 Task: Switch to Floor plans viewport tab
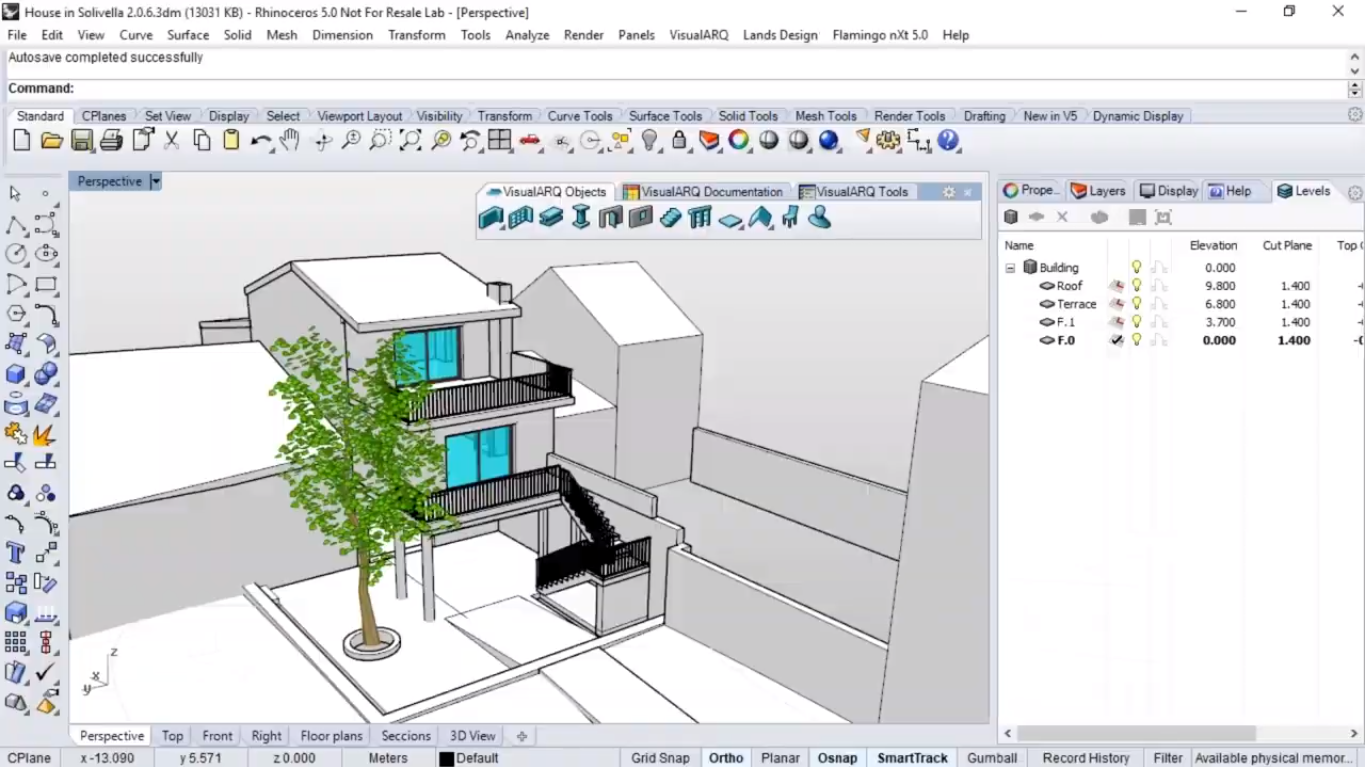332,736
